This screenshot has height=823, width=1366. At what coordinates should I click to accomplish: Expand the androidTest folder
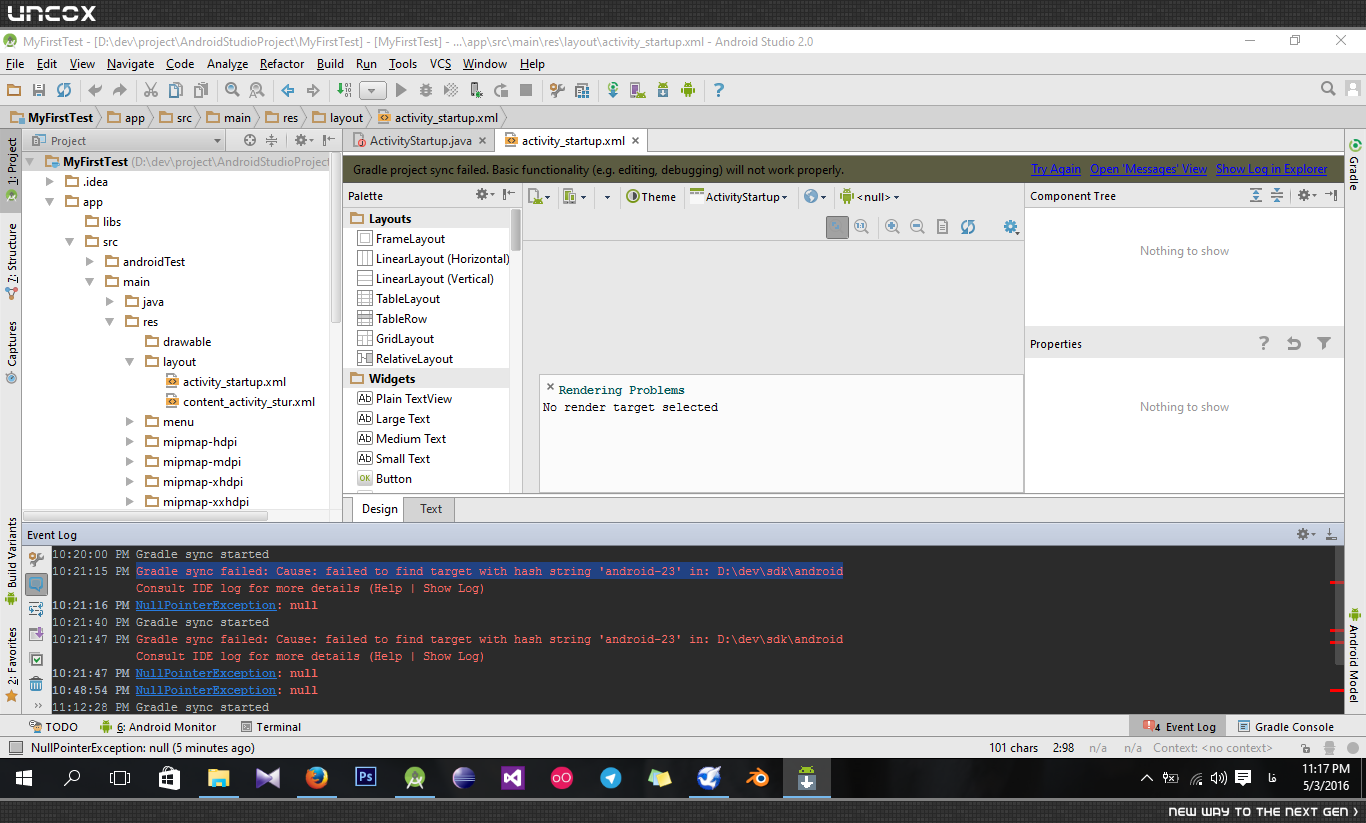90,262
